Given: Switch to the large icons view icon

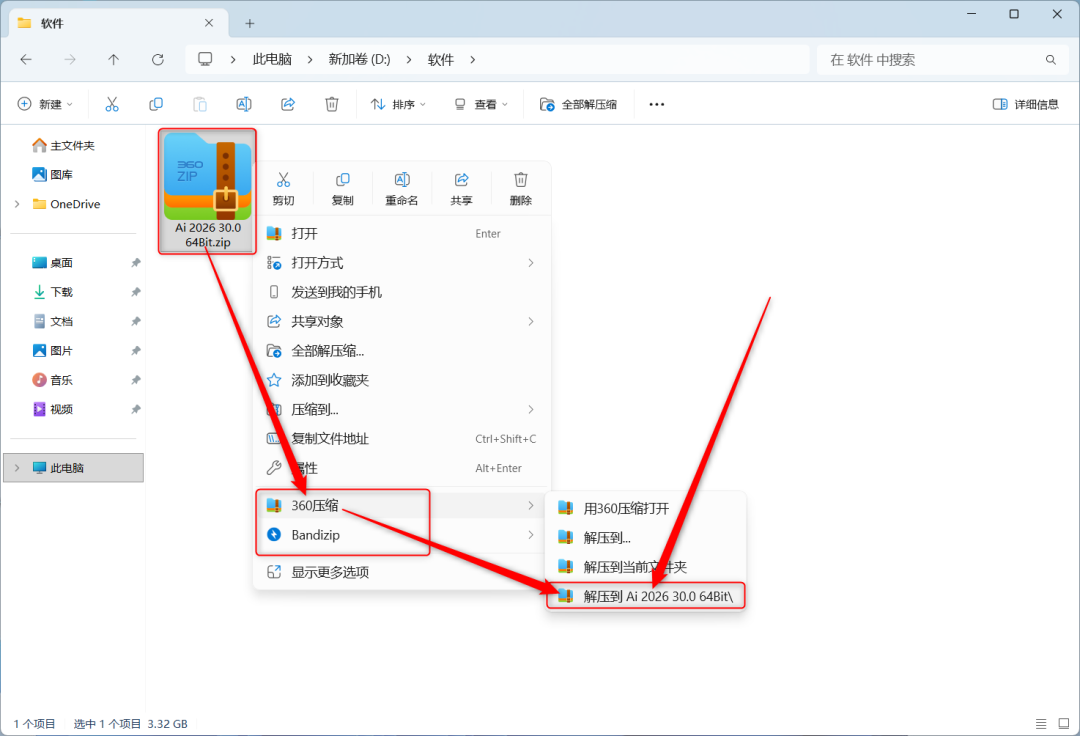Looking at the screenshot, I should point(1064,724).
